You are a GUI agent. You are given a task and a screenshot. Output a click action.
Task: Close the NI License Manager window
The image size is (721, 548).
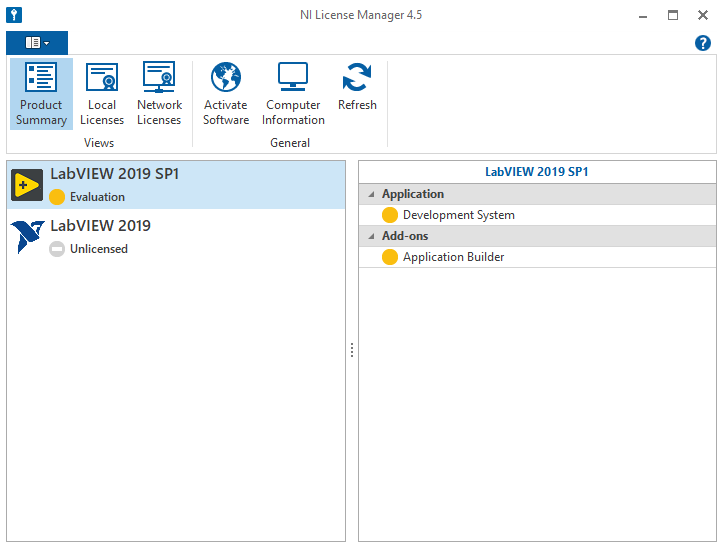(703, 15)
